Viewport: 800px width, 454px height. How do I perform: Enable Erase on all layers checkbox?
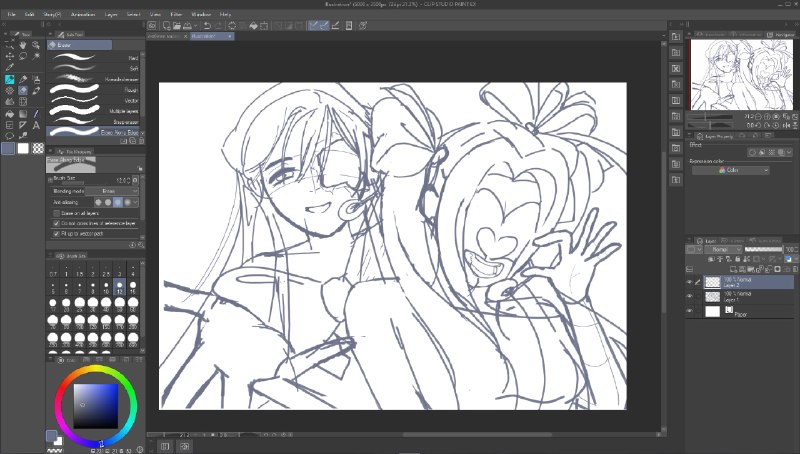[57, 213]
